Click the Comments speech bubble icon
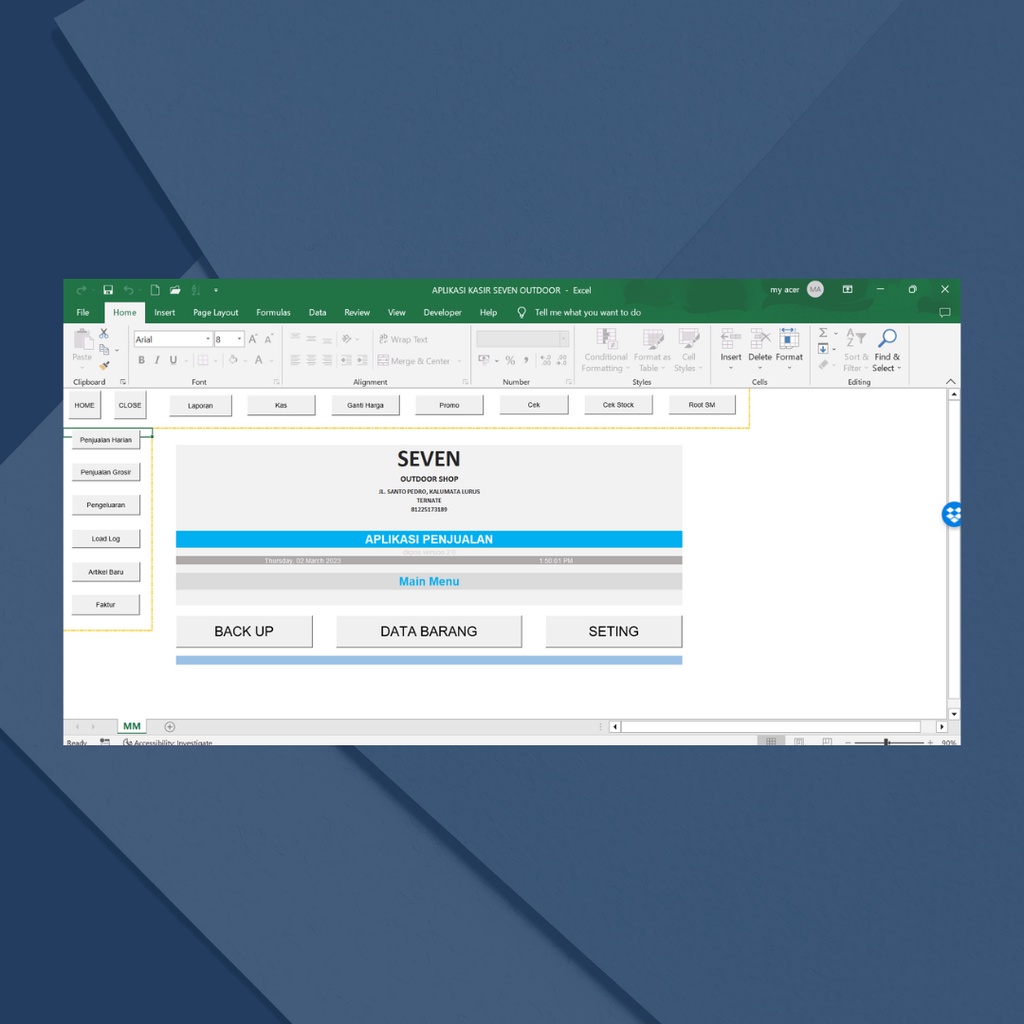This screenshot has width=1024, height=1024. [944, 313]
